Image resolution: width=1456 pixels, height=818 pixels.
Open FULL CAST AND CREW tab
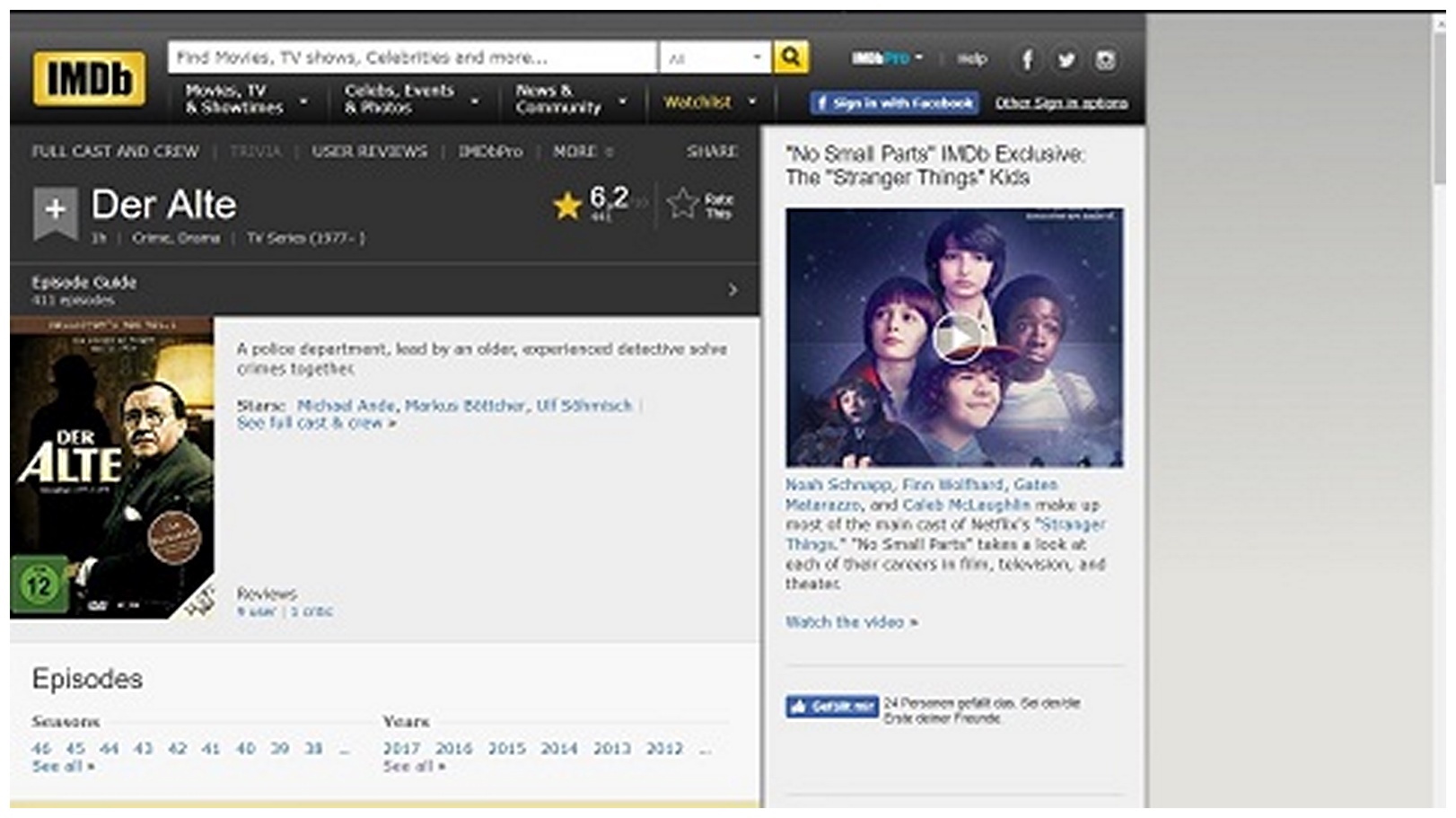(115, 152)
